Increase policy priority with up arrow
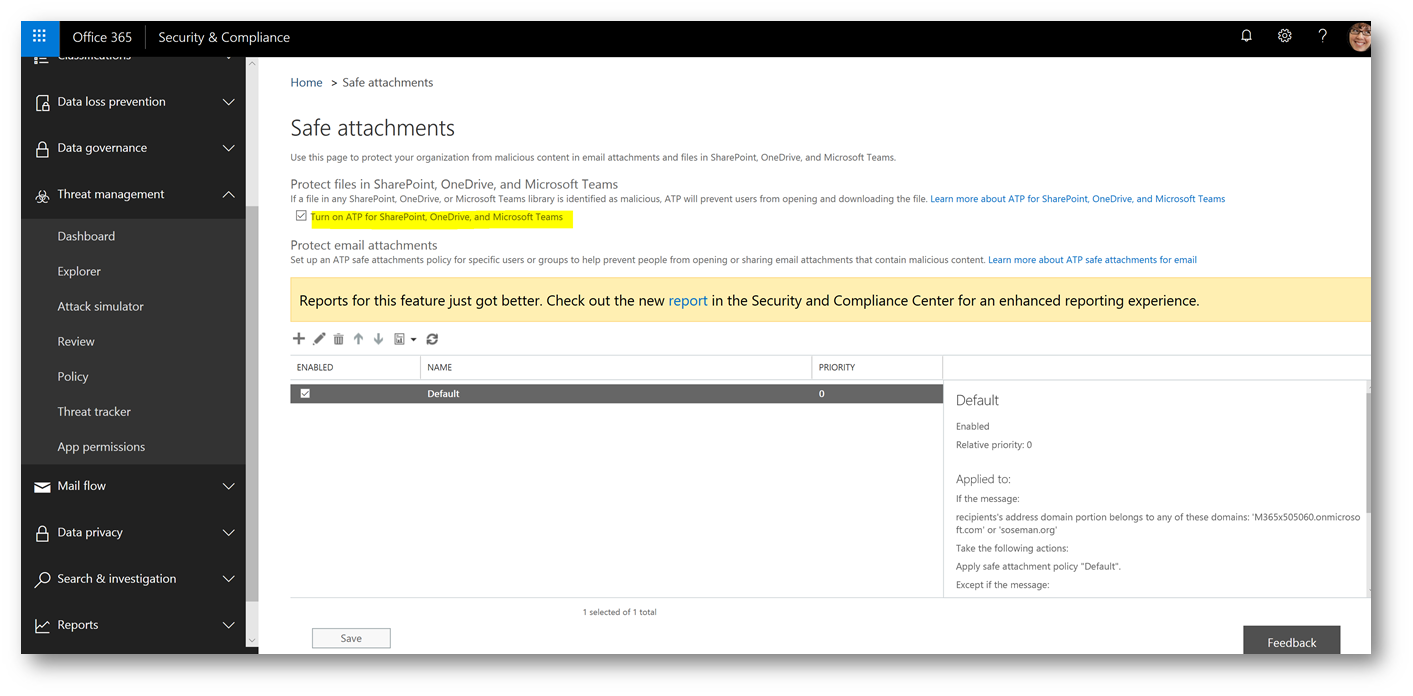Image resolution: width=1413 pixels, height=696 pixels. pos(358,339)
